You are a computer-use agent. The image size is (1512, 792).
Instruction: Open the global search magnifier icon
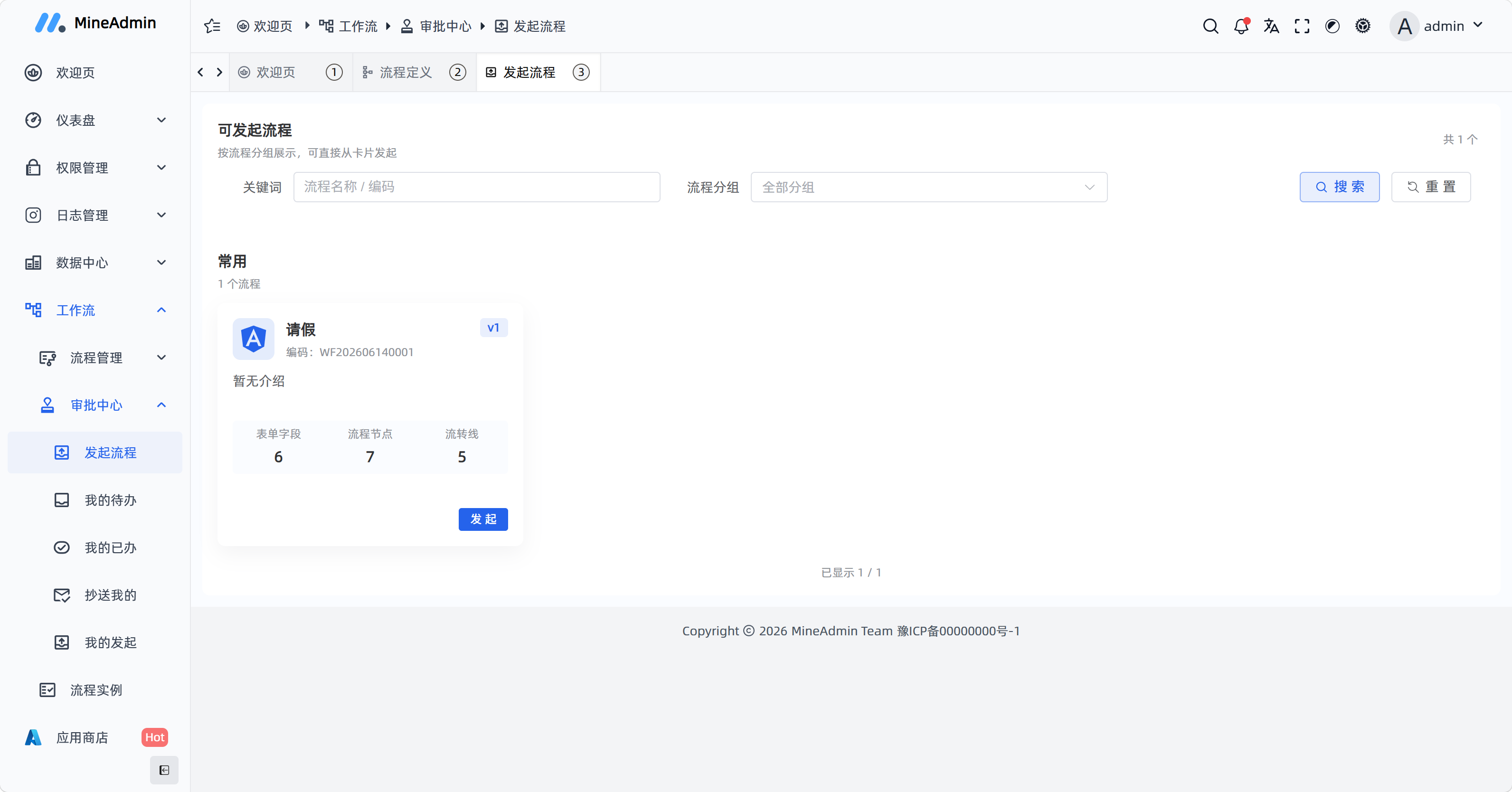point(1210,26)
